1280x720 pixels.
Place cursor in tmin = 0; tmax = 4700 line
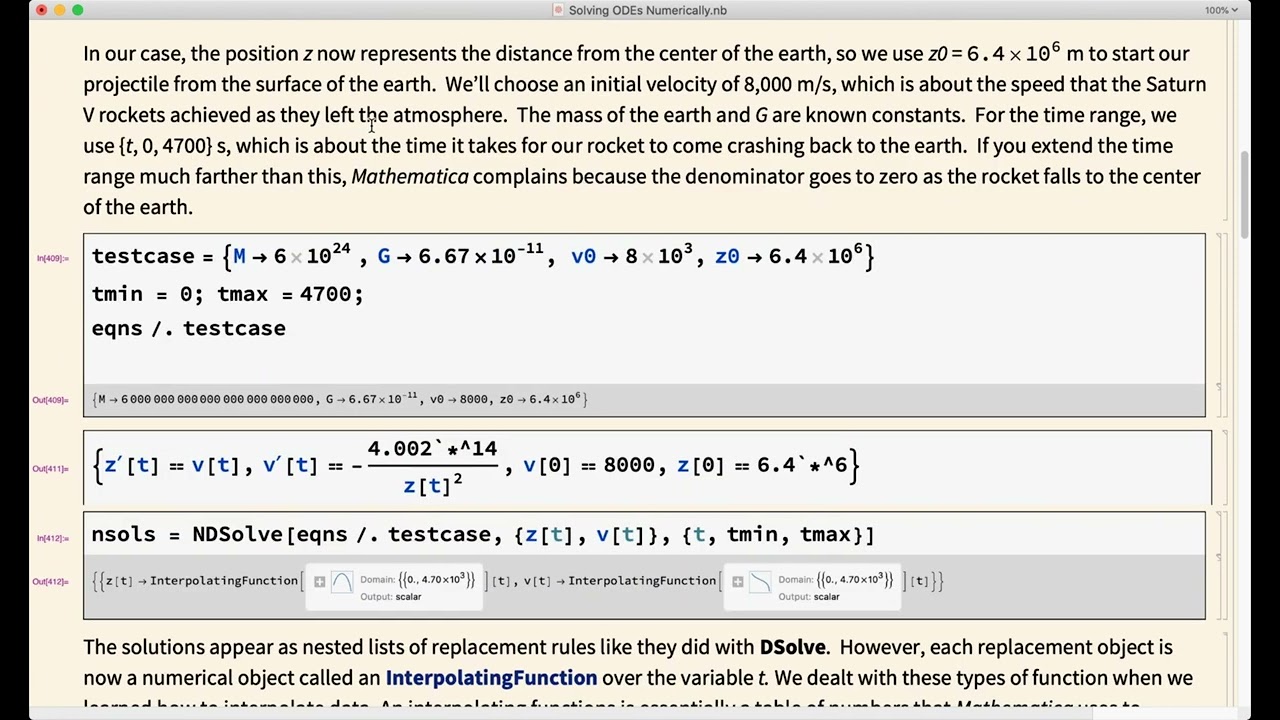pos(227,294)
